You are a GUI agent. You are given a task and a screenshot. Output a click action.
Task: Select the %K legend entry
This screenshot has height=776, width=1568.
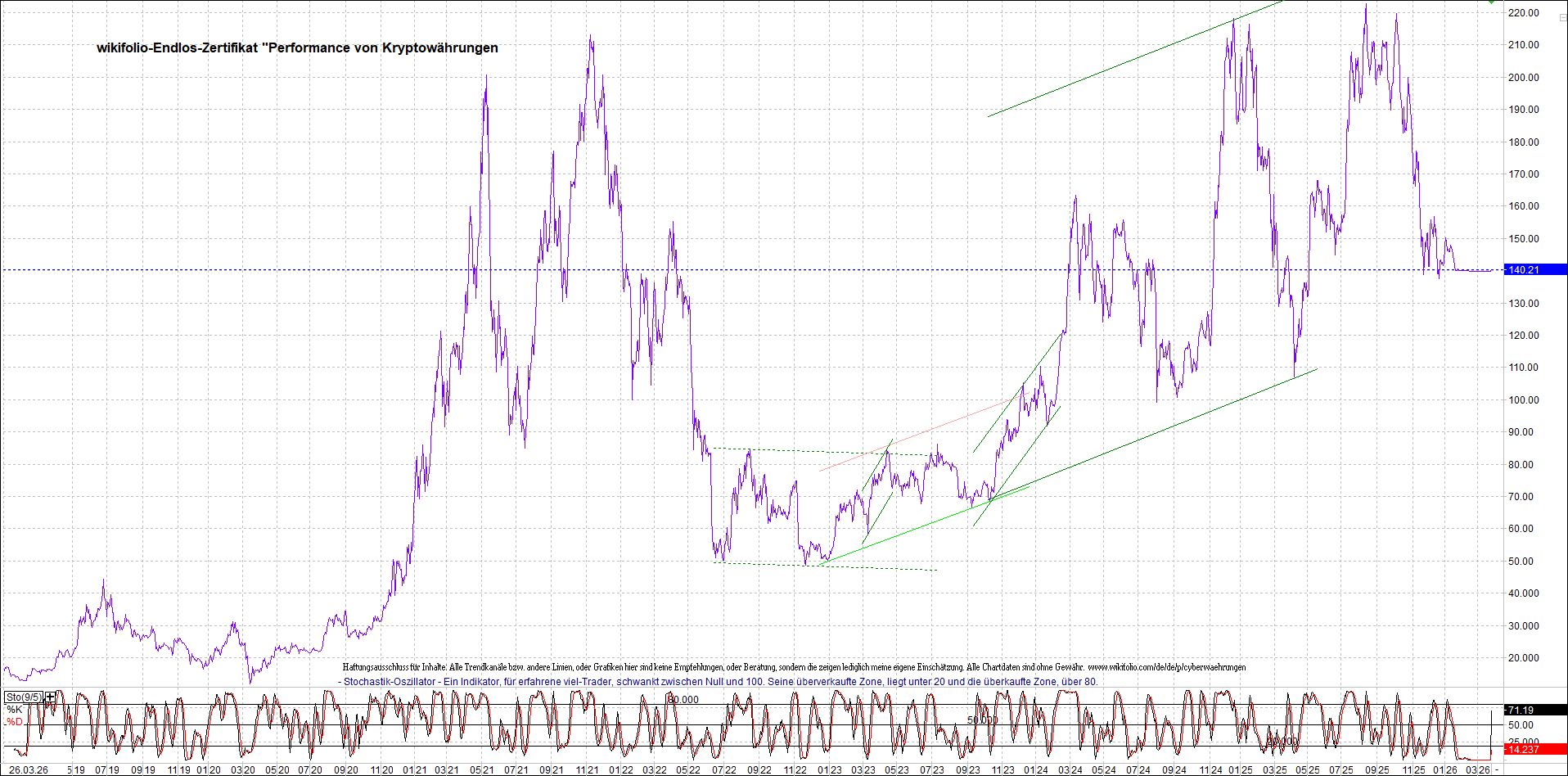pos(15,710)
